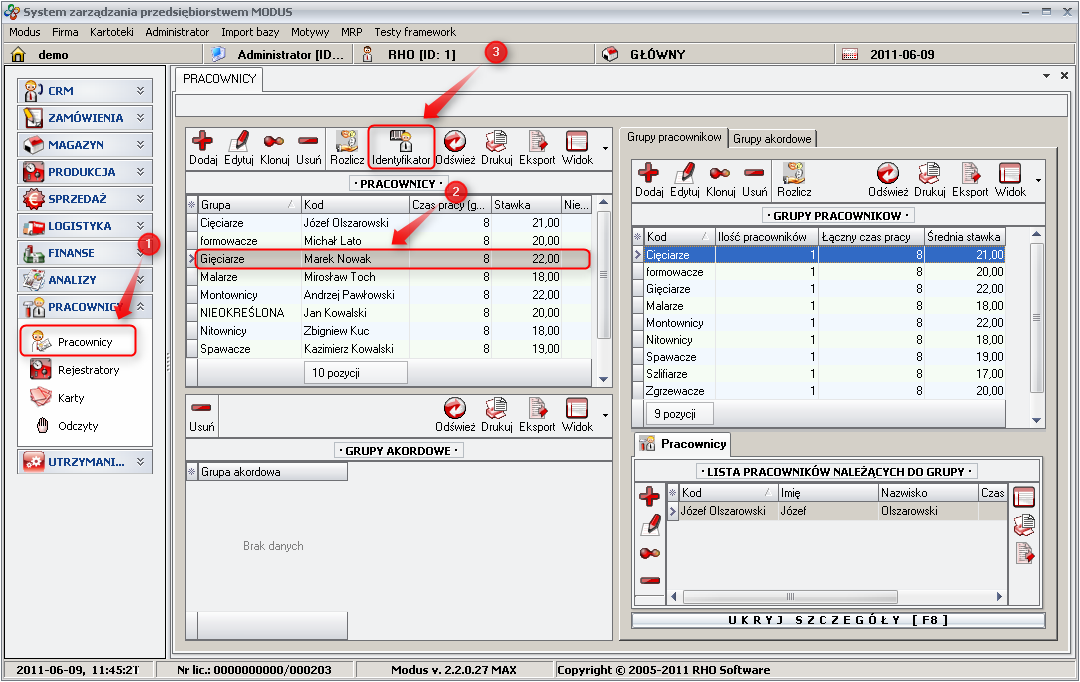This screenshot has height=682, width=1080.
Task: Click Eksport icon in Grupy akordowe toolbar
Action: point(537,414)
